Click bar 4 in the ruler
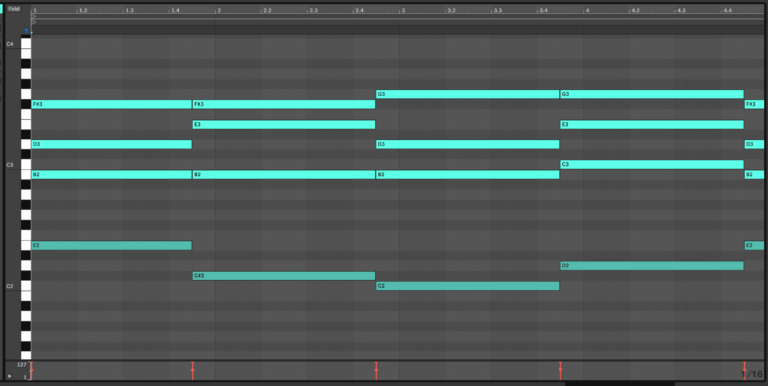This screenshot has height=386, width=768. (587, 10)
